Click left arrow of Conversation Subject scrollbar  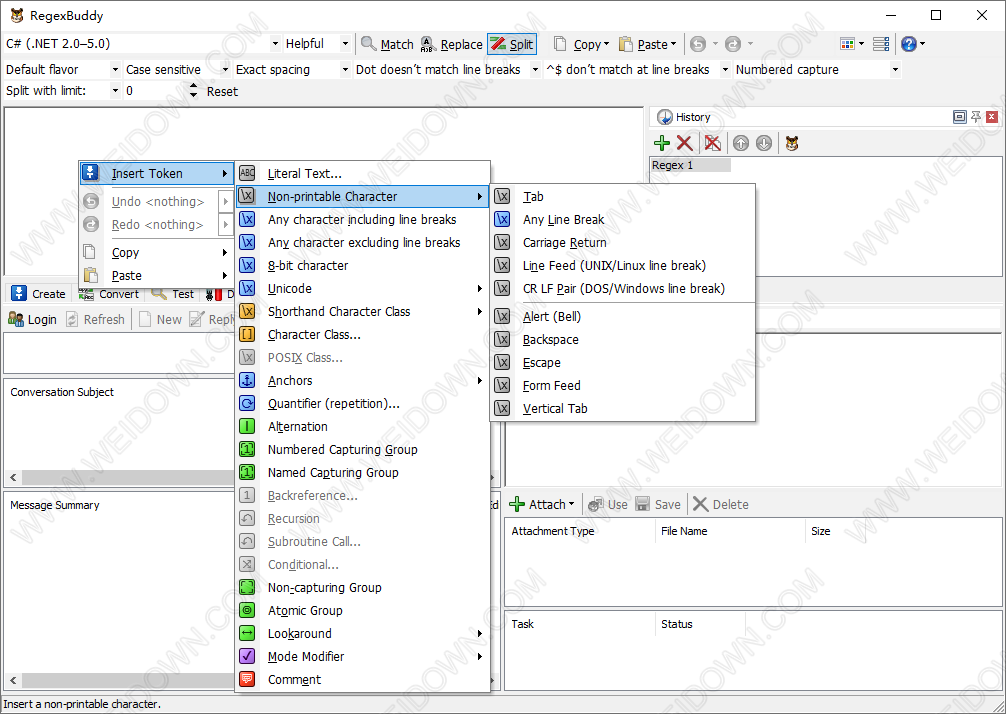click(13, 478)
